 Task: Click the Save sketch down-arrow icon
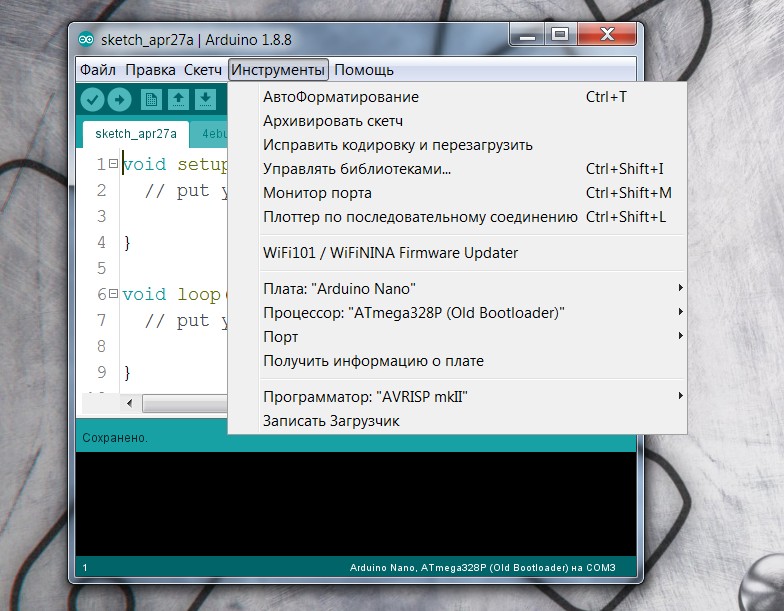click(206, 100)
